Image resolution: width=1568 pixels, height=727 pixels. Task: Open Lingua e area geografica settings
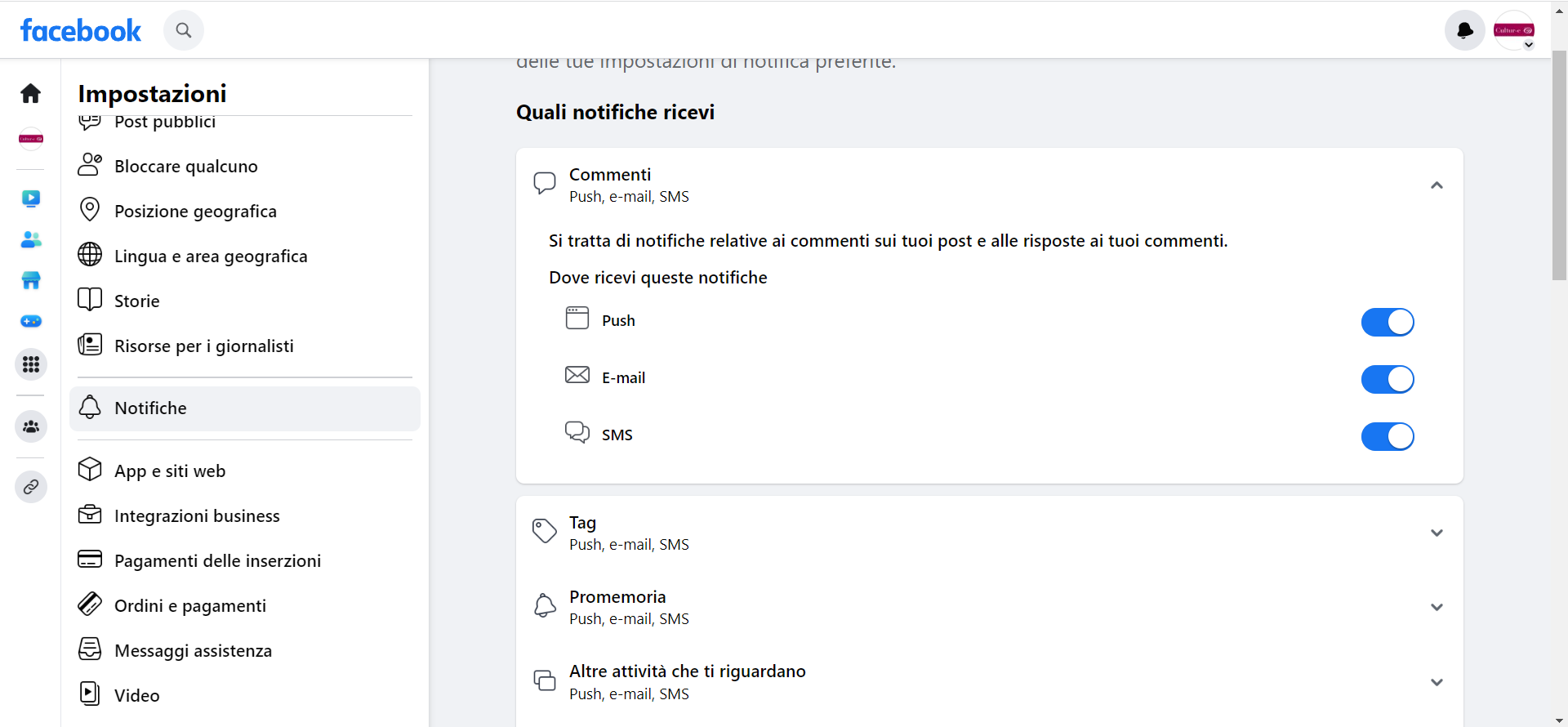[210, 256]
